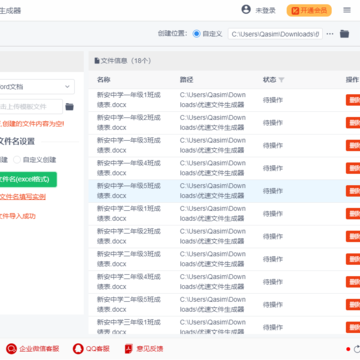Click the 名称 column header
Viewport: 360px width, 360px height.
pos(104,80)
